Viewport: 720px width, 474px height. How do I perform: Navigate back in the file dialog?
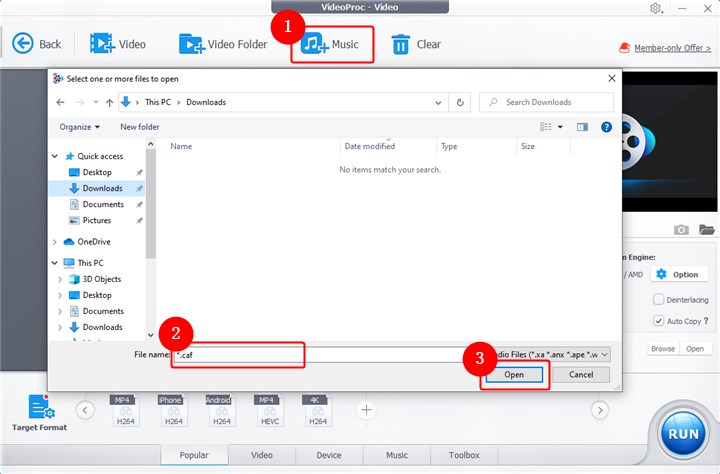coord(60,102)
